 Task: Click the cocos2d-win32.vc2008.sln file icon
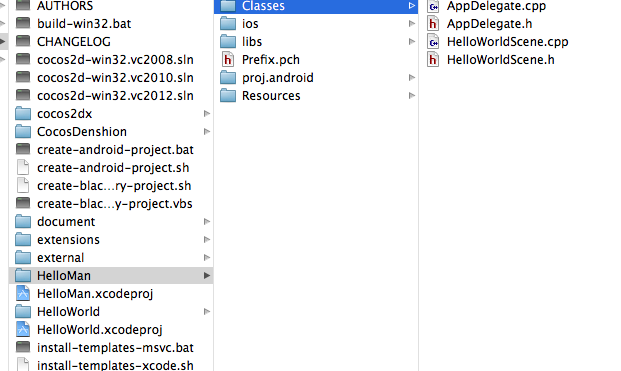[23, 59]
